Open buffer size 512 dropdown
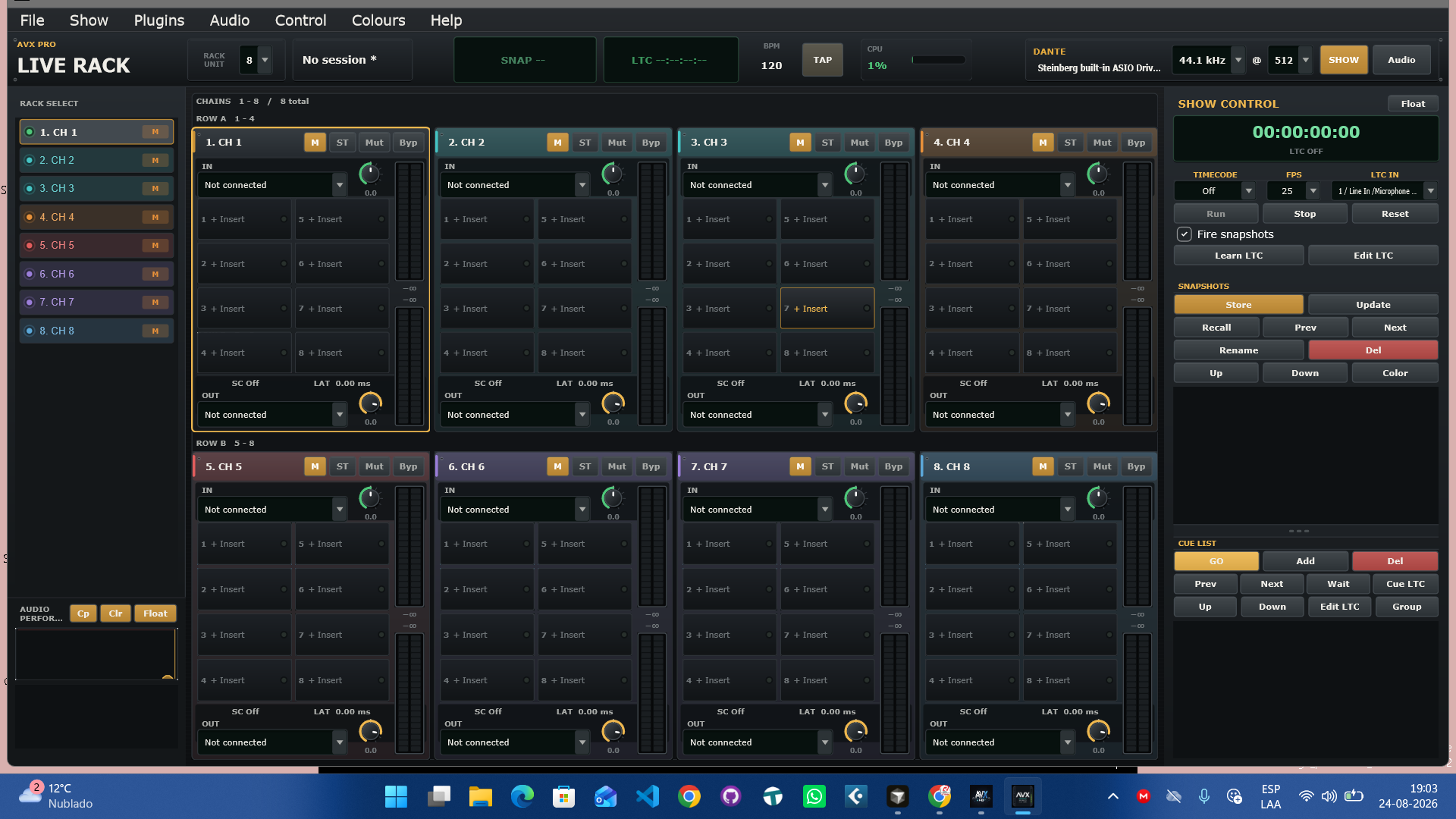Viewport: 1456px width, 819px height. [1305, 60]
